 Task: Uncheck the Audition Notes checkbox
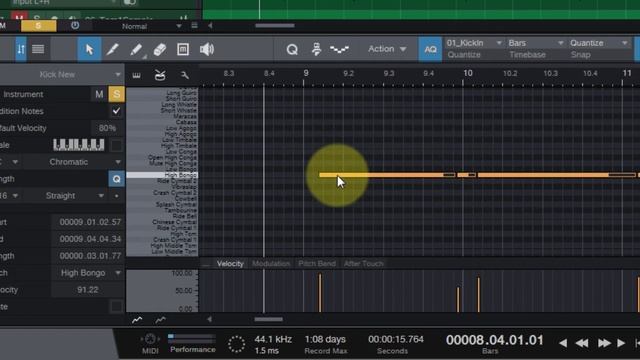(x=116, y=111)
